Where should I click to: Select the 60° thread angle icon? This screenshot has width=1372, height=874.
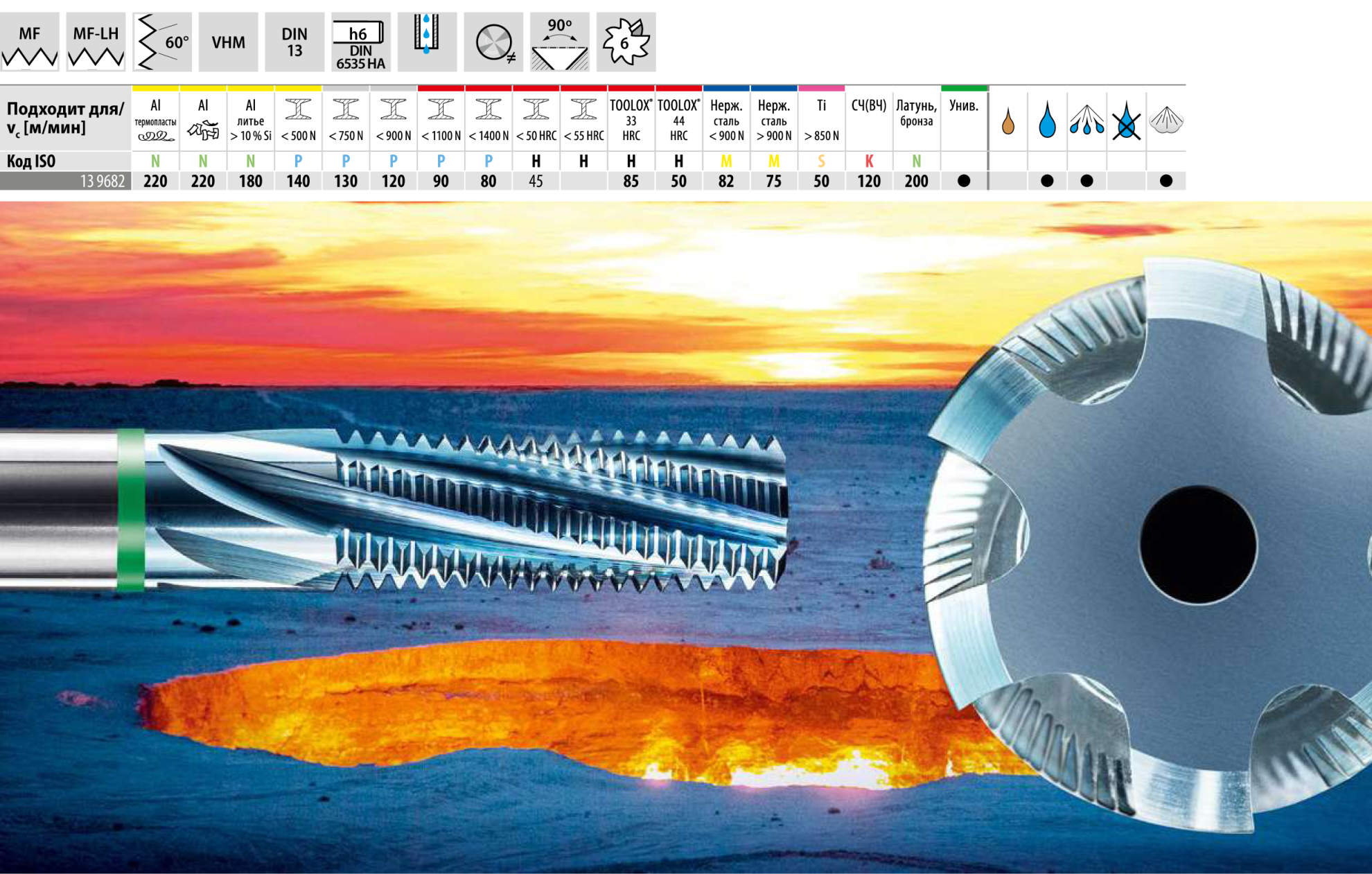coord(161,42)
